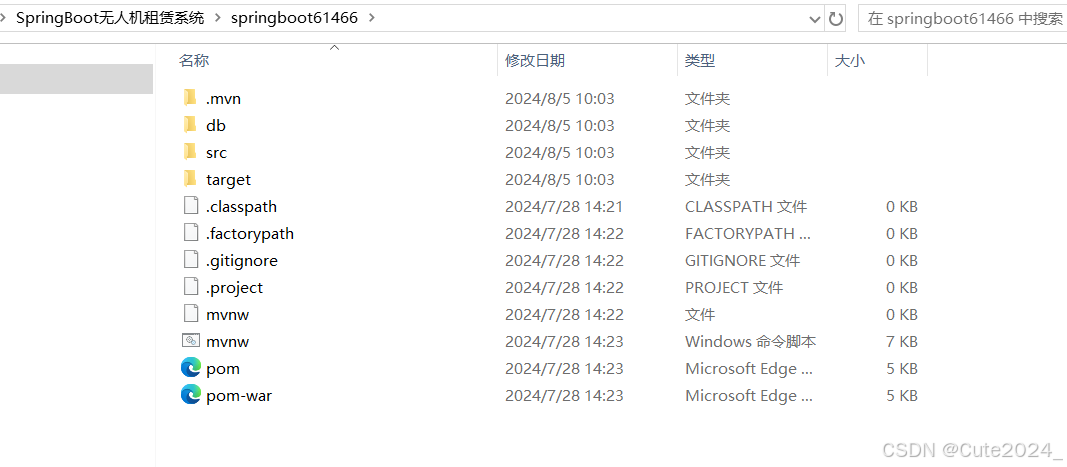Click pom-war 5 KB size cell

click(902, 396)
